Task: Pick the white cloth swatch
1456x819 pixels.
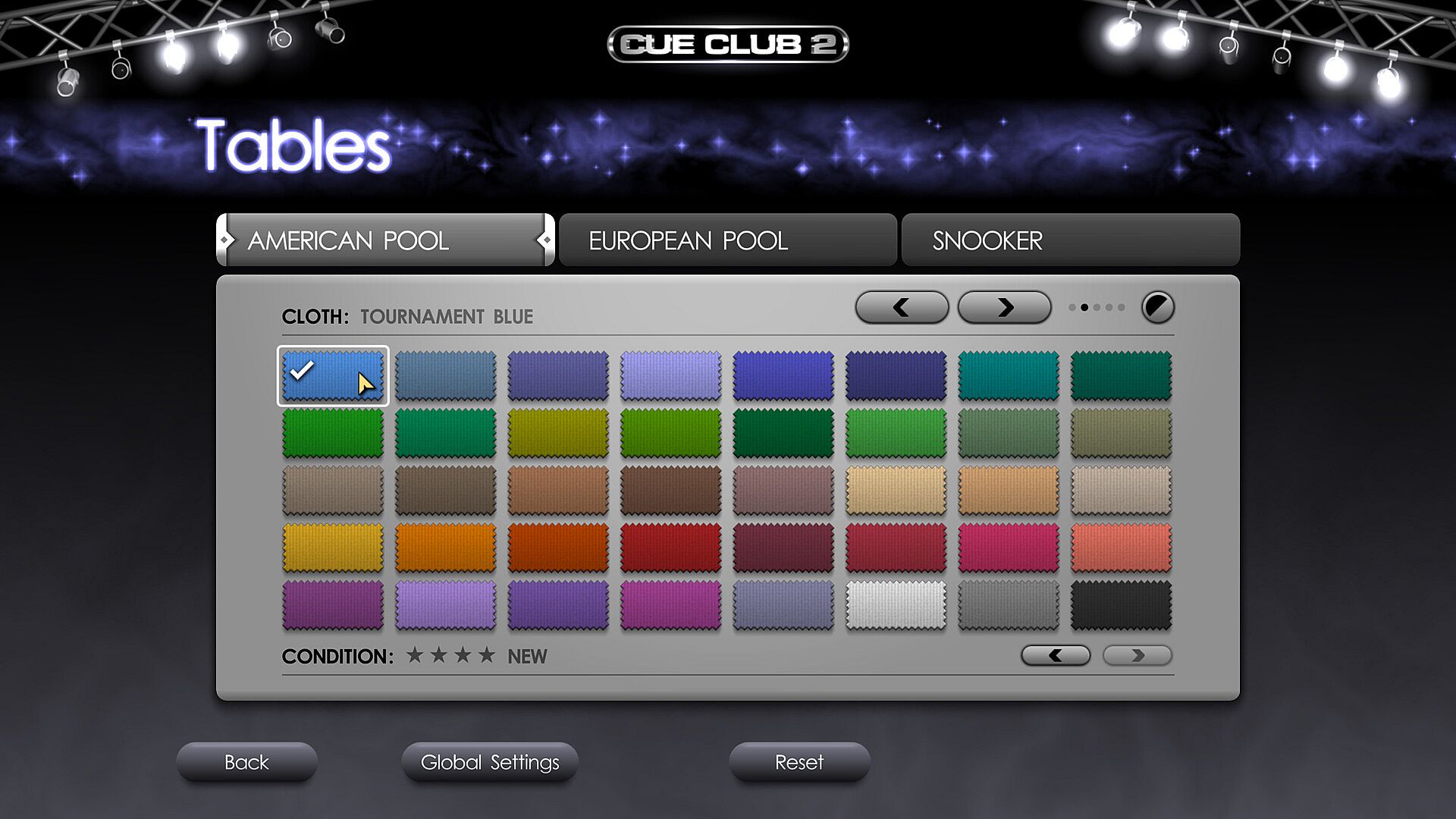Action: point(896,605)
